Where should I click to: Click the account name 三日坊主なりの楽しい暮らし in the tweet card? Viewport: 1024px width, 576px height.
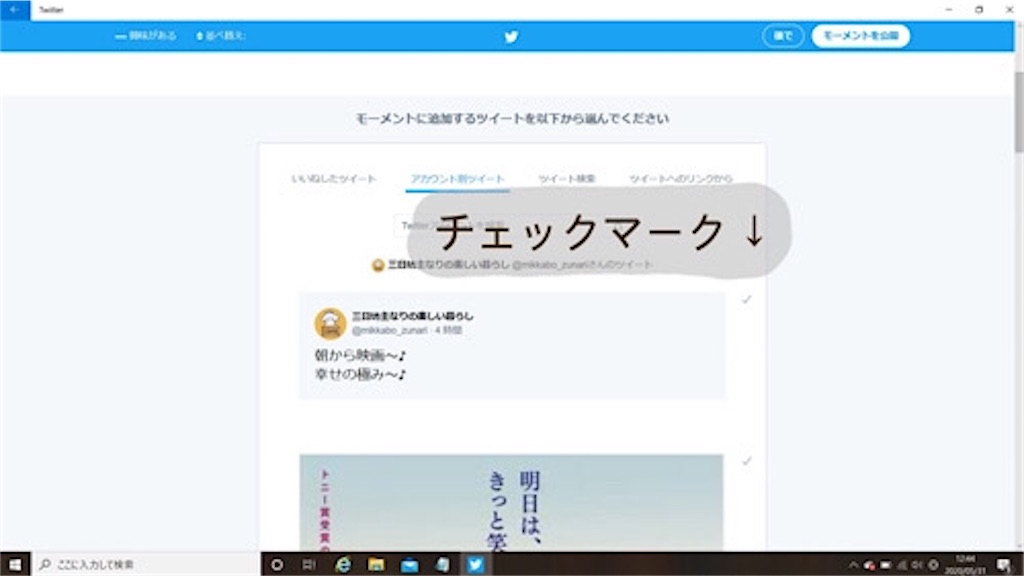pyautogui.click(x=413, y=316)
